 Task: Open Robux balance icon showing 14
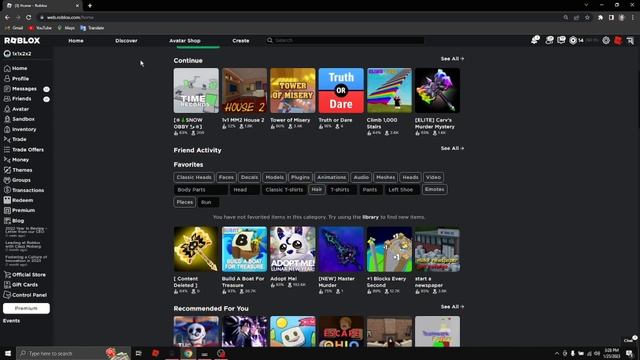click(x=573, y=40)
